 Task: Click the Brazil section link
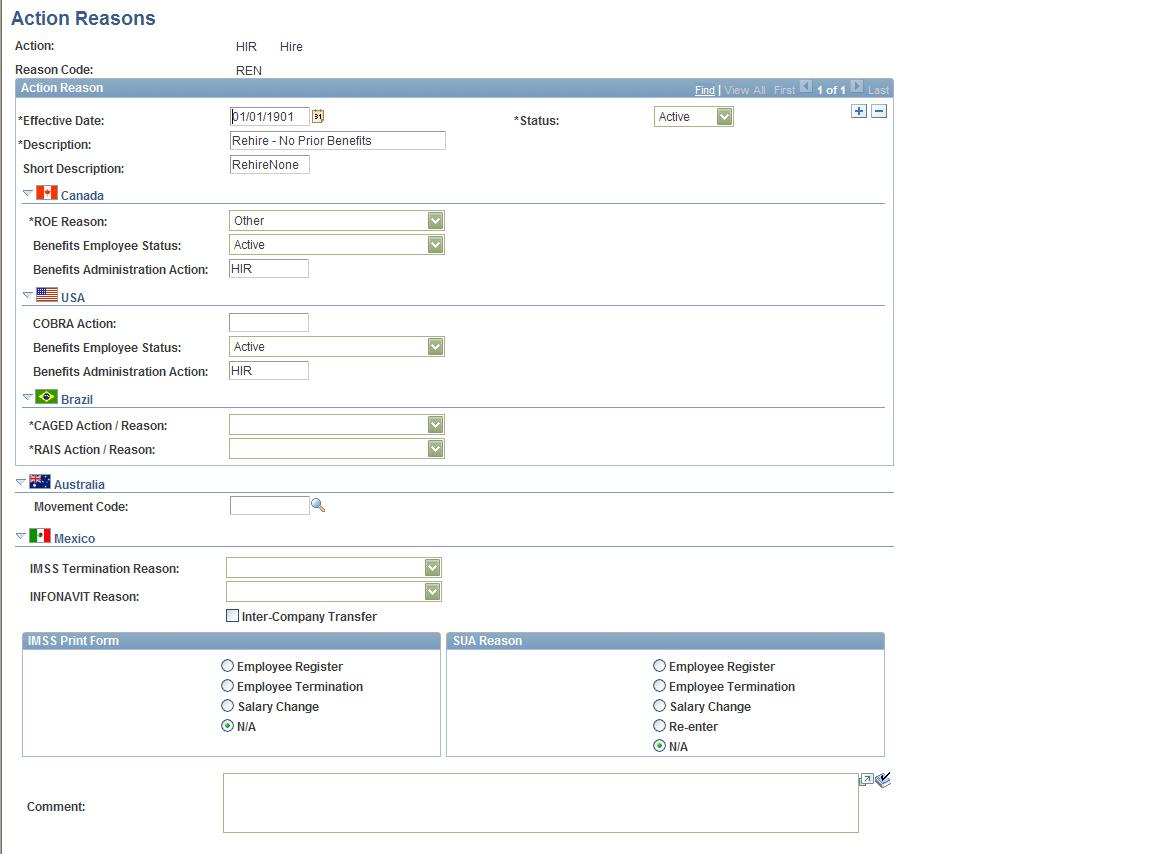pos(77,399)
